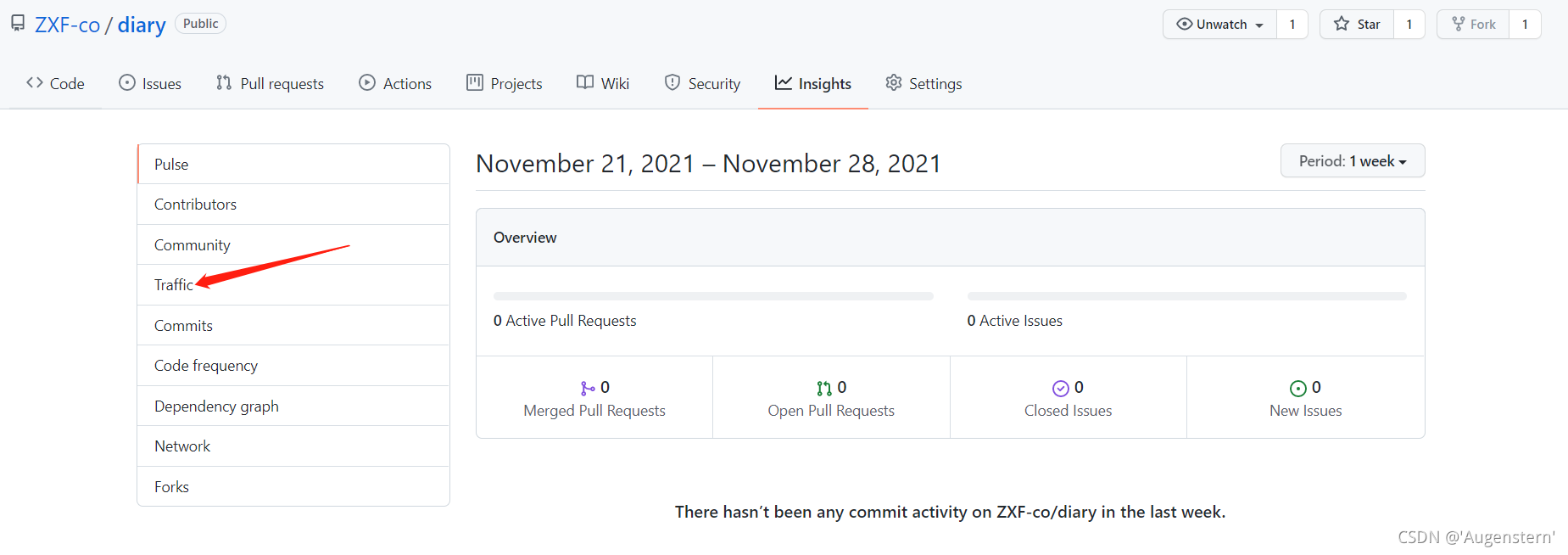This screenshot has width=1568, height=555.
Task: Click the Settings gear icon
Action: [894, 82]
